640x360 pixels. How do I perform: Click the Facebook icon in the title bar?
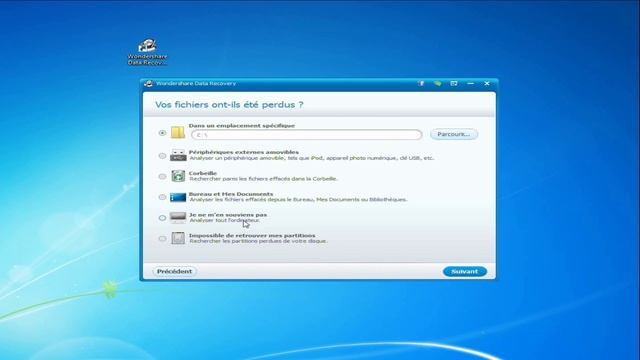click(x=421, y=83)
